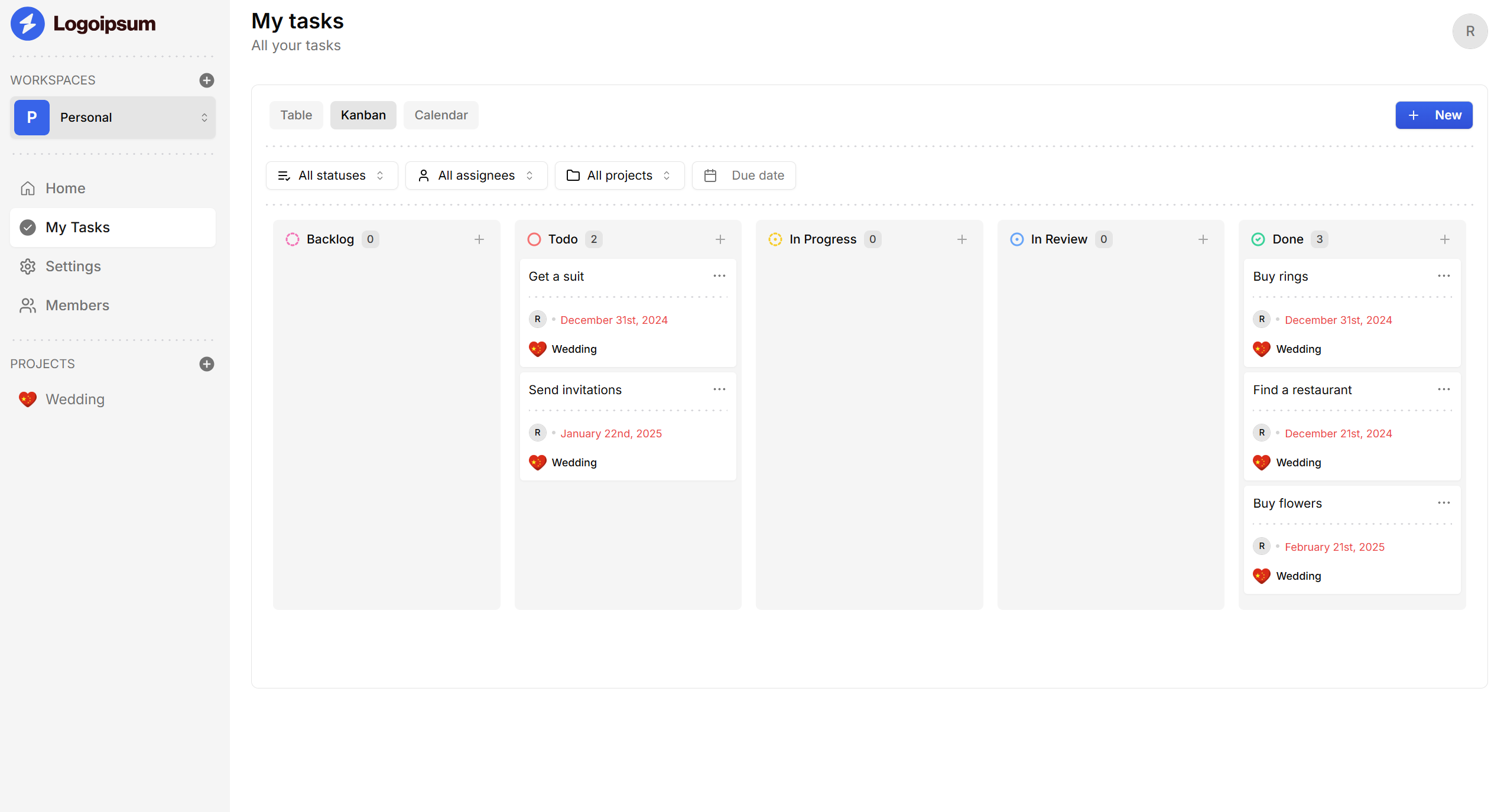Click the Logoipsum lightning bolt logo

click(28, 24)
